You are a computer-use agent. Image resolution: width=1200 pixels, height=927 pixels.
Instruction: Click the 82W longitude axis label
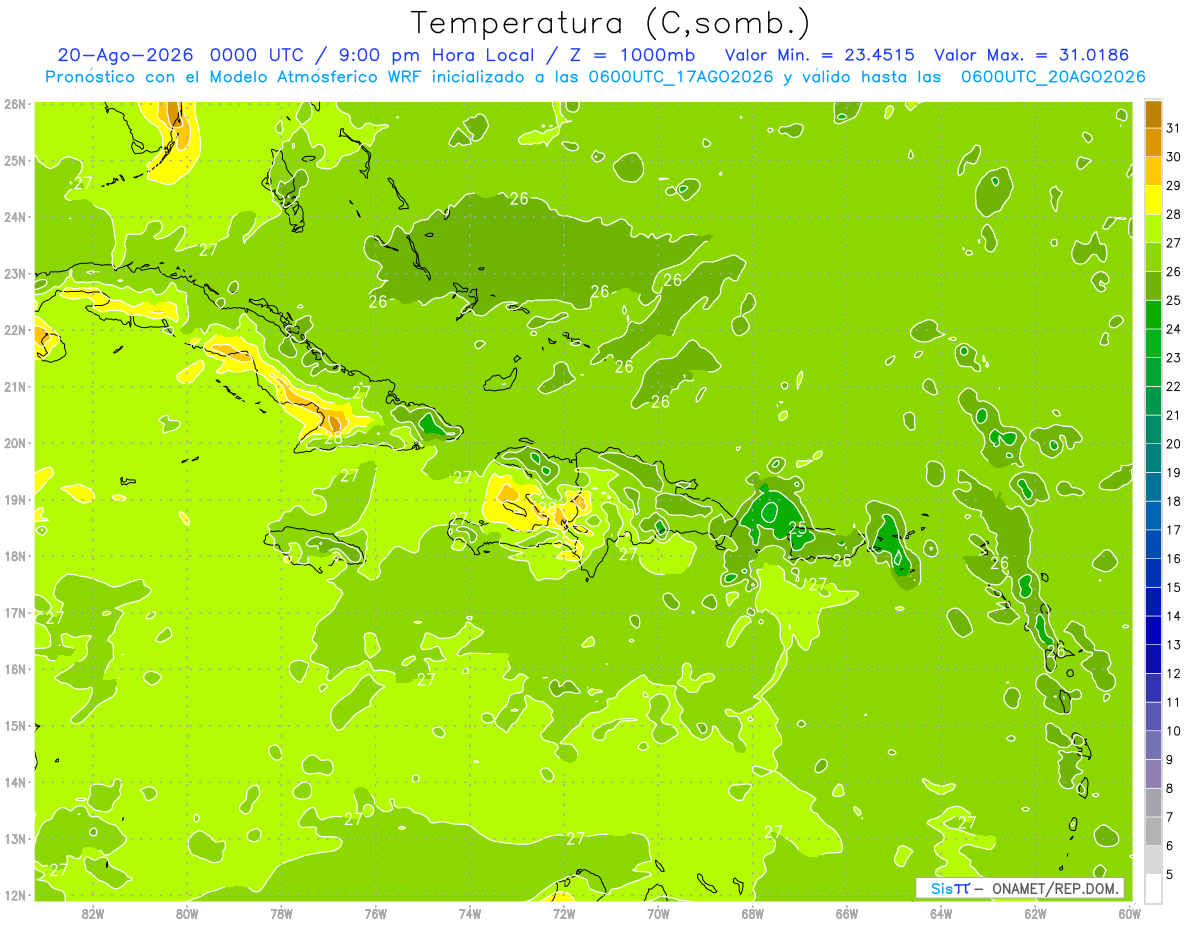92,913
